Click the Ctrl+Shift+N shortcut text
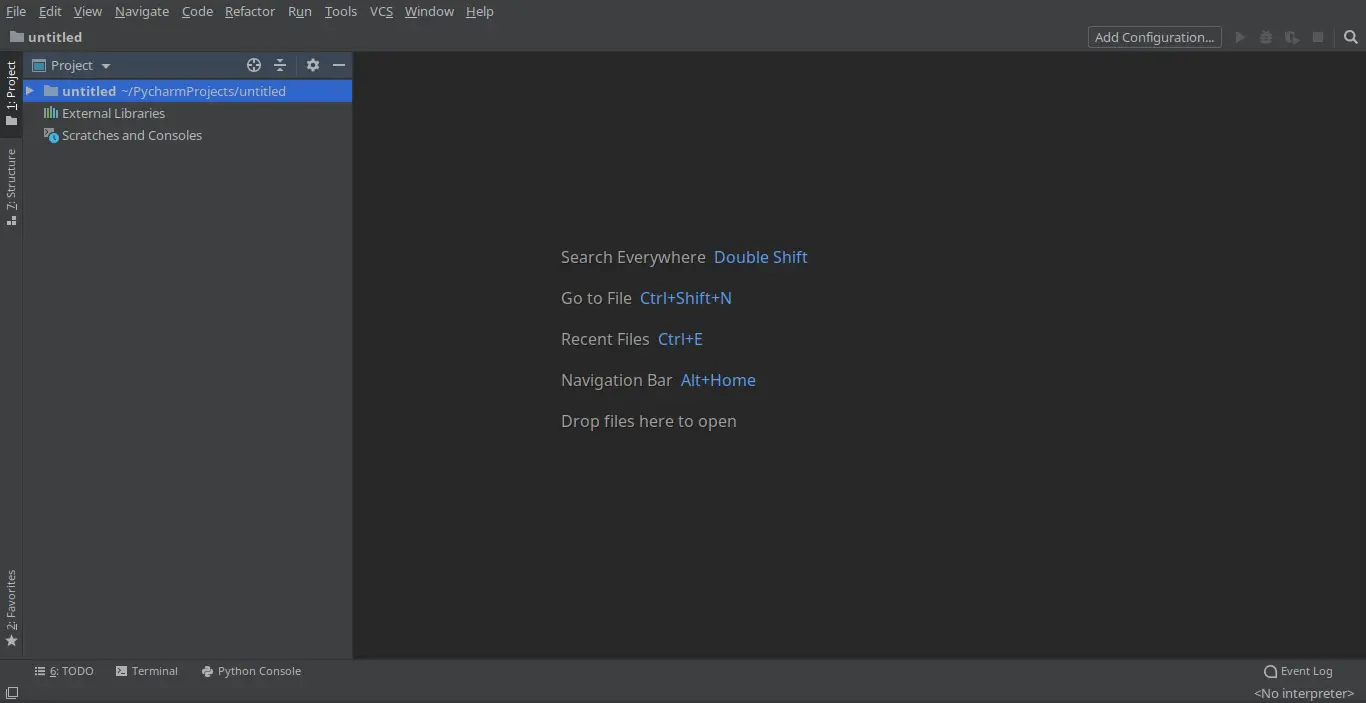1366x703 pixels. point(686,298)
